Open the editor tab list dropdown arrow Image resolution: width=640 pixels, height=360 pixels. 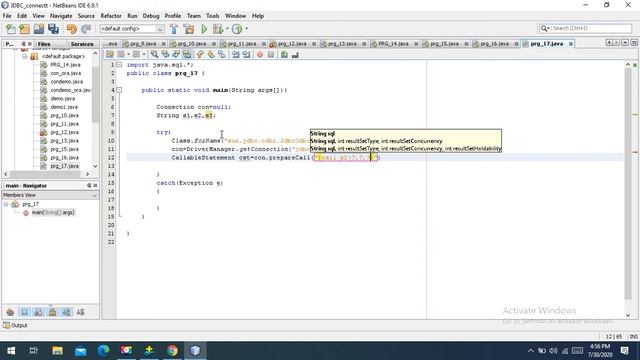tap(625, 43)
